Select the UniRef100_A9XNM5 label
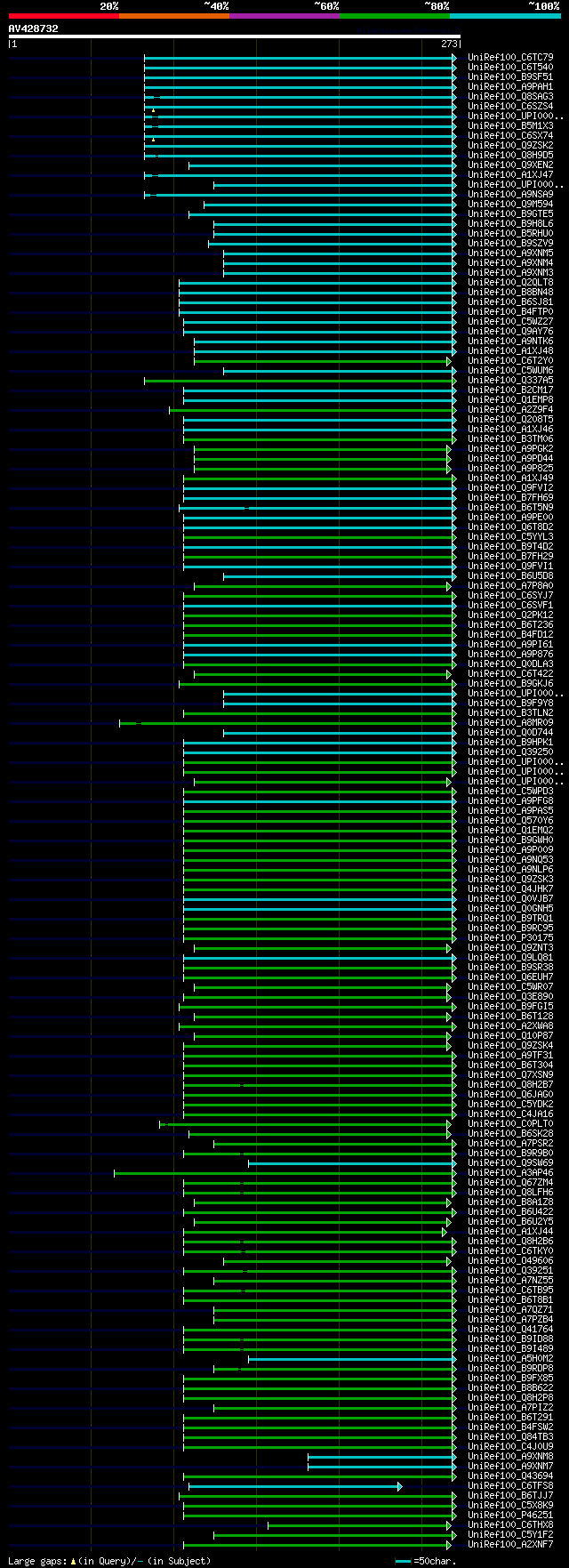 [x=510, y=253]
